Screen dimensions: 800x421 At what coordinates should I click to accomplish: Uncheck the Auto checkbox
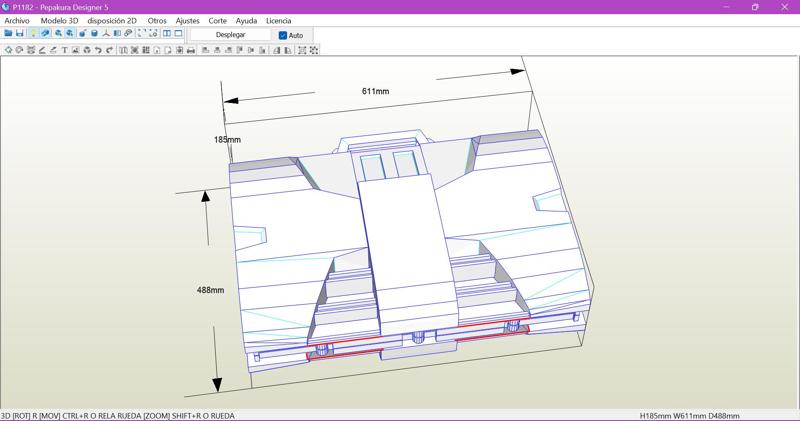pyautogui.click(x=283, y=35)
